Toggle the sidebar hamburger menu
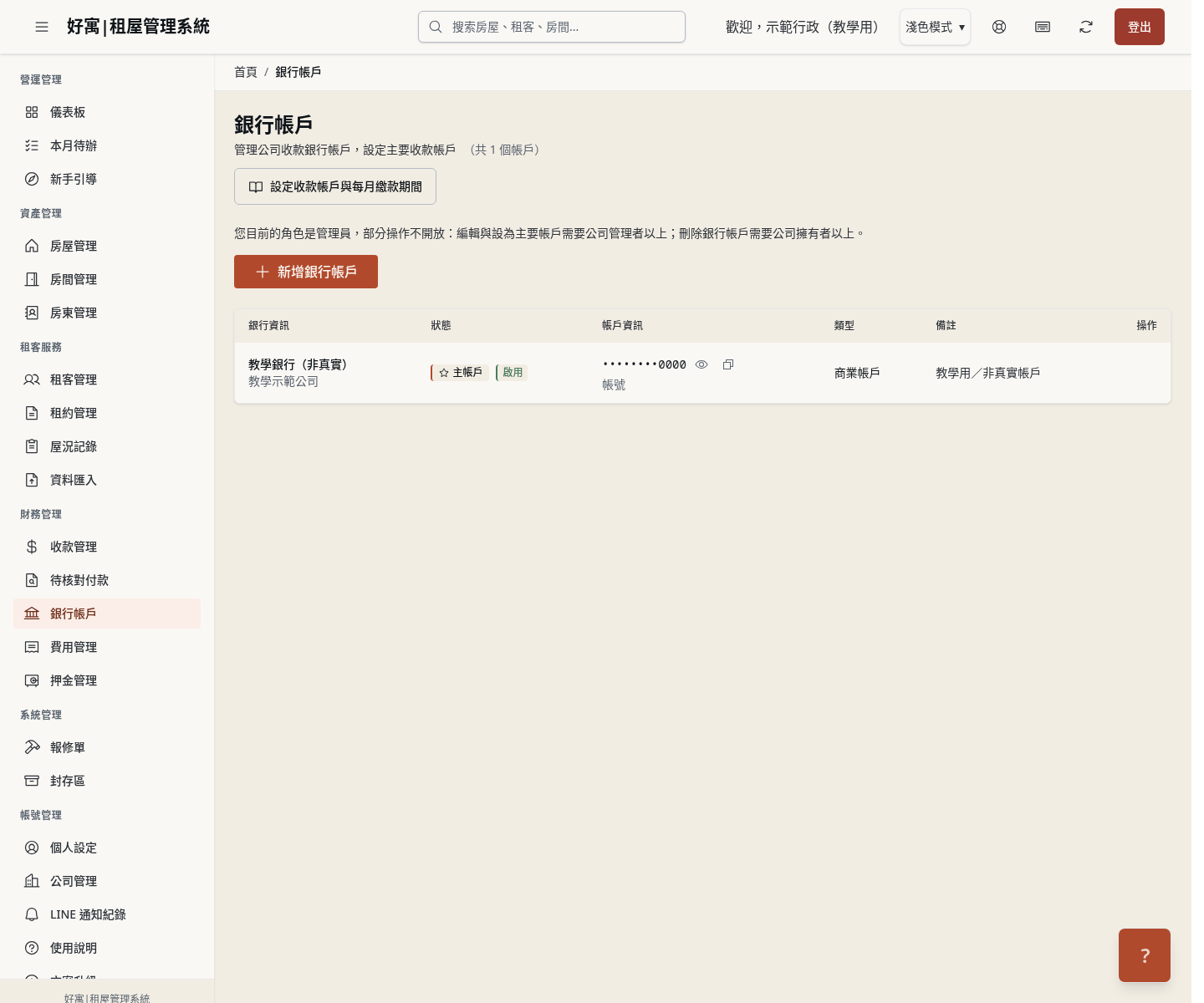This screenshot has height=1003, width=1204. click(x=42, y=27)
